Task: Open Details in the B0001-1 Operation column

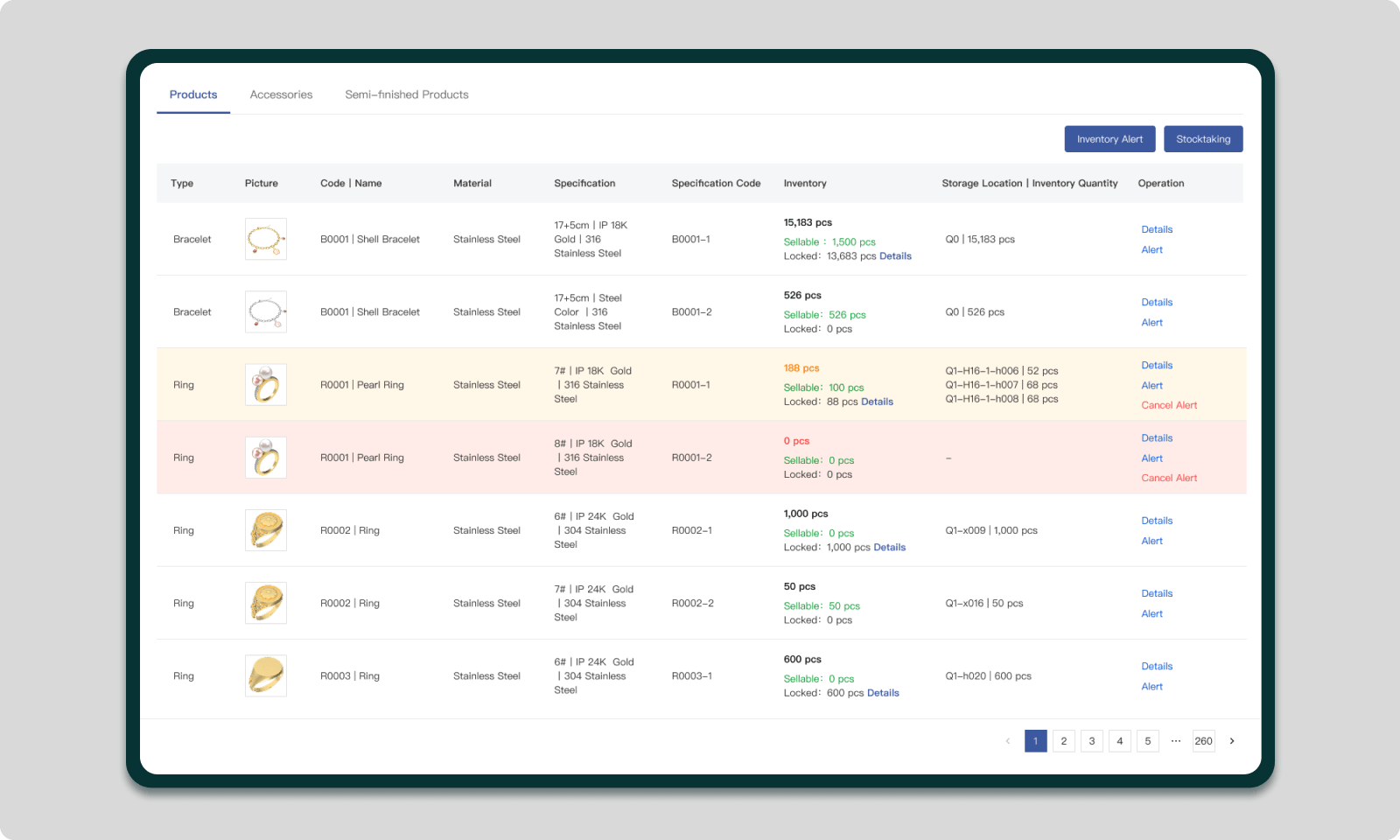Action: pyautogui.click(x=1157, y=229)
